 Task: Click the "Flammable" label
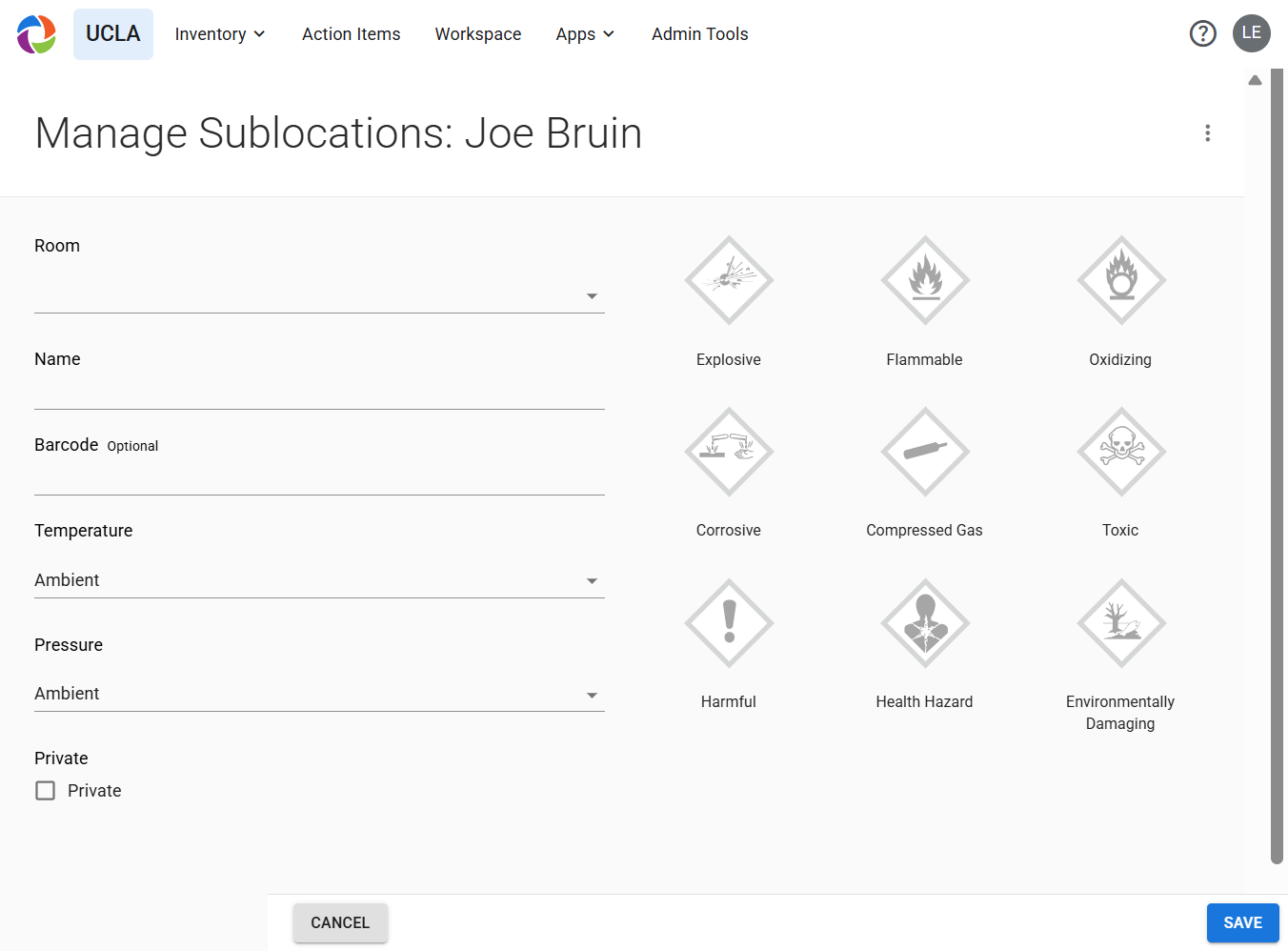coord(925,359)
